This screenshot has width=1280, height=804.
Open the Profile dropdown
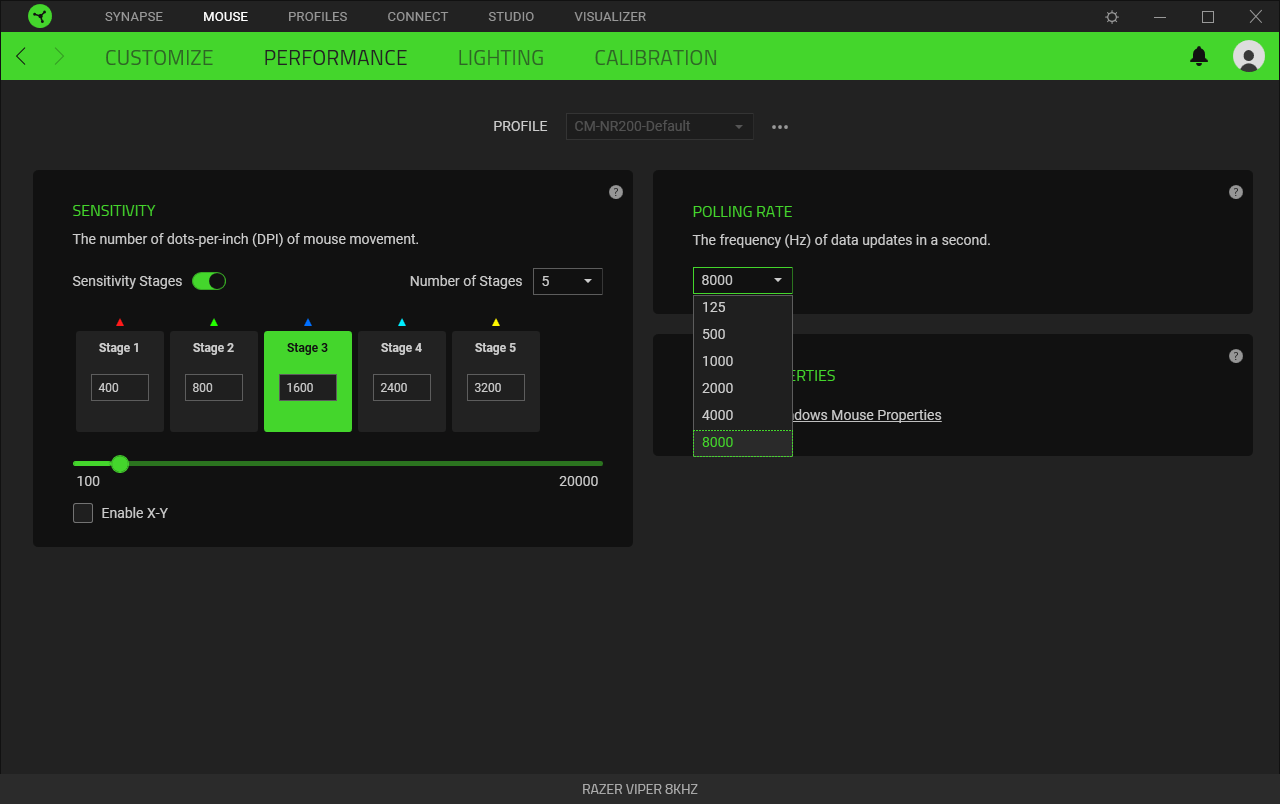[660, 127]
